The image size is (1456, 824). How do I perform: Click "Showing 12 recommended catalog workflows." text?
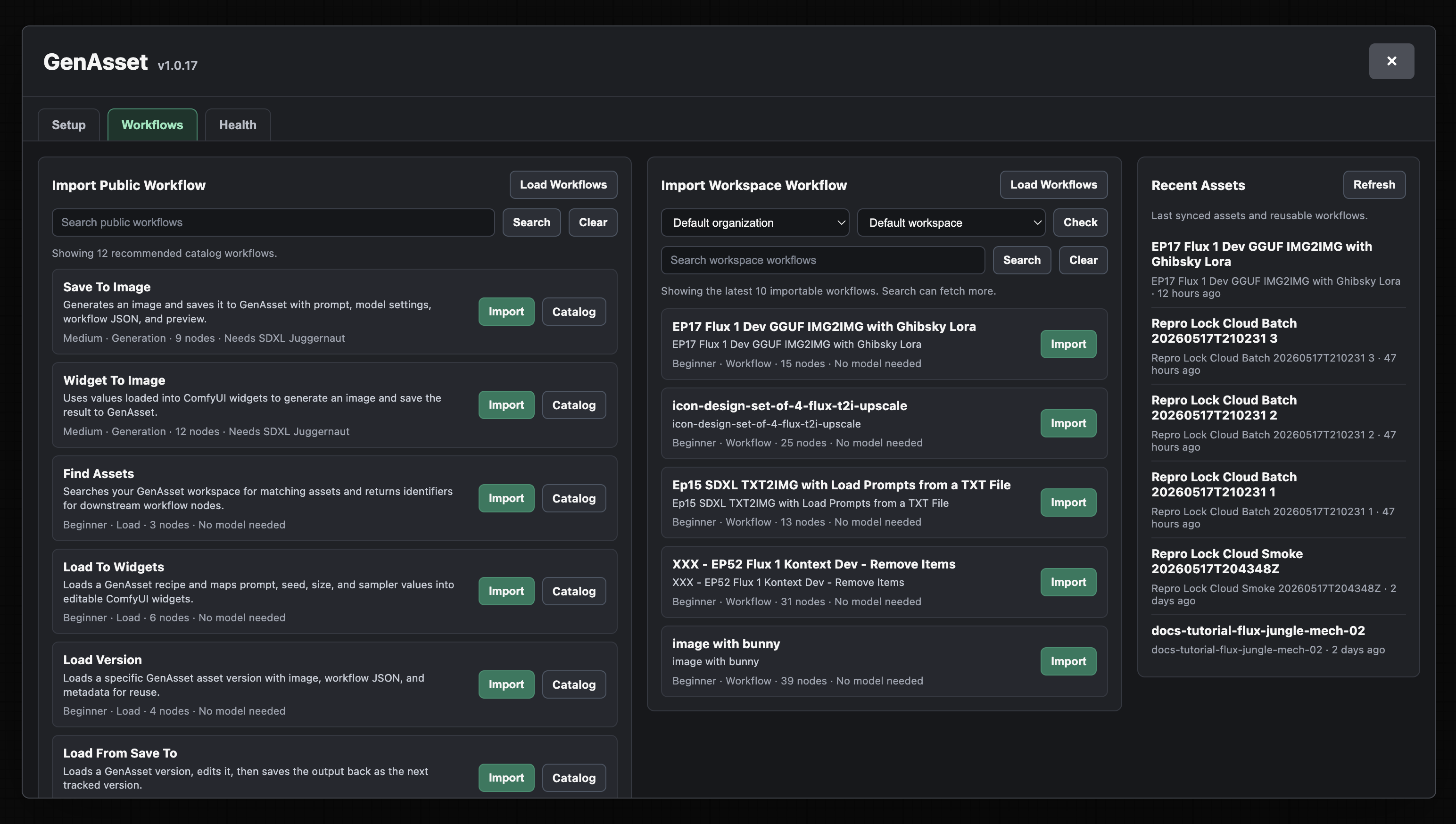click(164, 254)
